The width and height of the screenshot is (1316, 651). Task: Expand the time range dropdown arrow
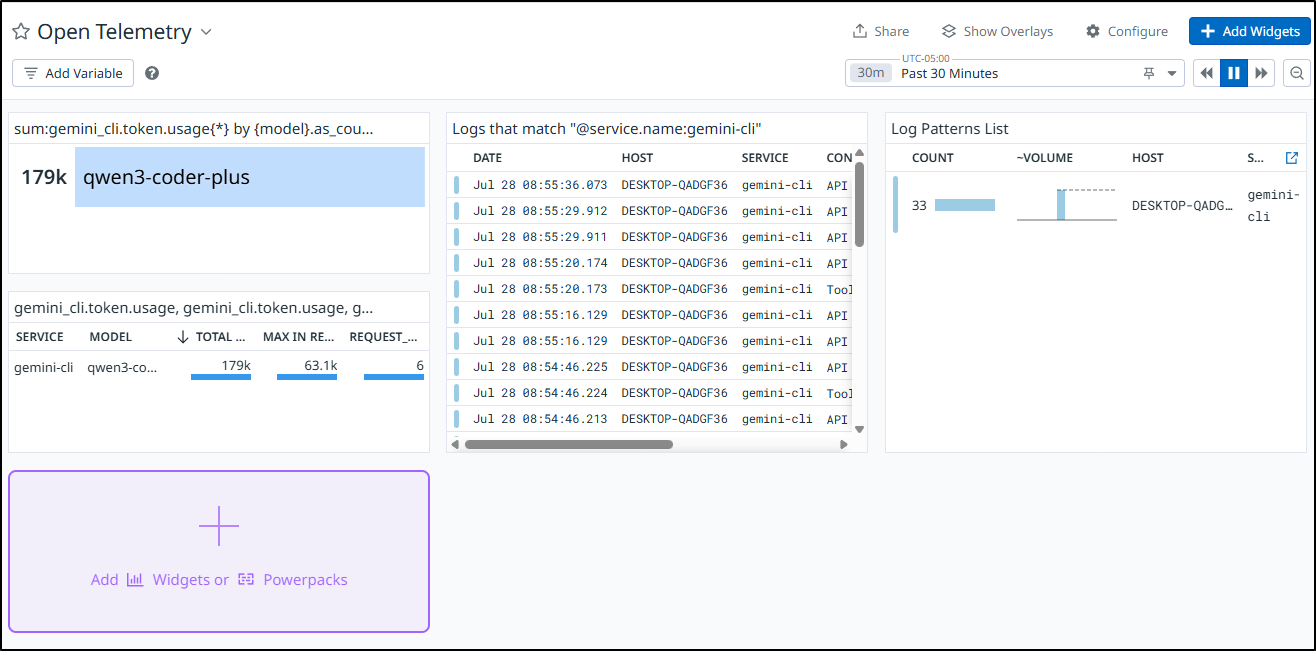[1172, 73]
